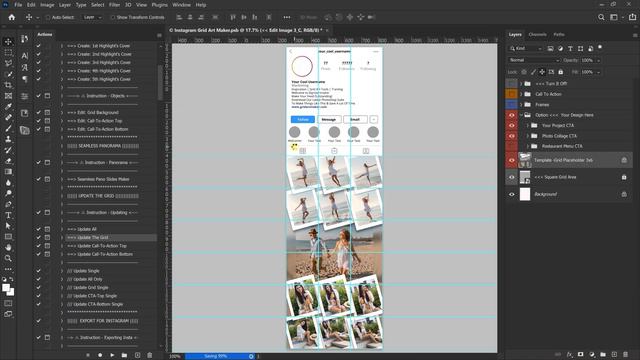Add layer style fx icon
640x360 pixels.
(569, 355)
